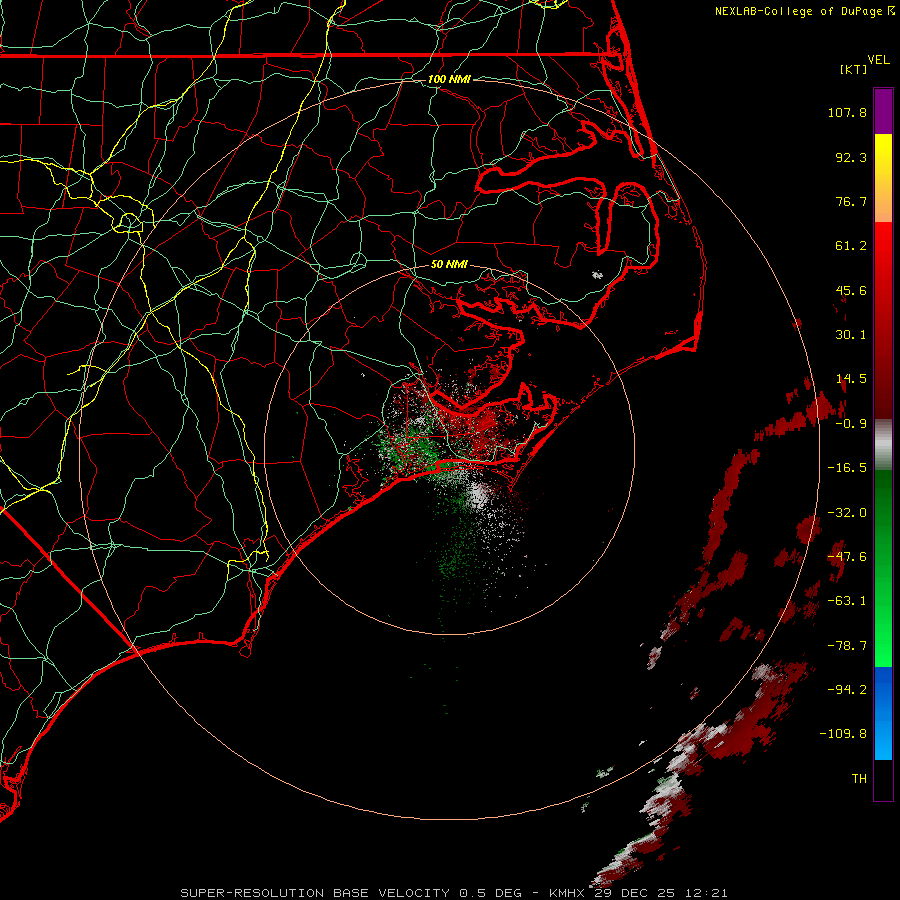Select the -94.2 legend value
Viewport: 900px width, 900px height.
click(x=847, y=689)
